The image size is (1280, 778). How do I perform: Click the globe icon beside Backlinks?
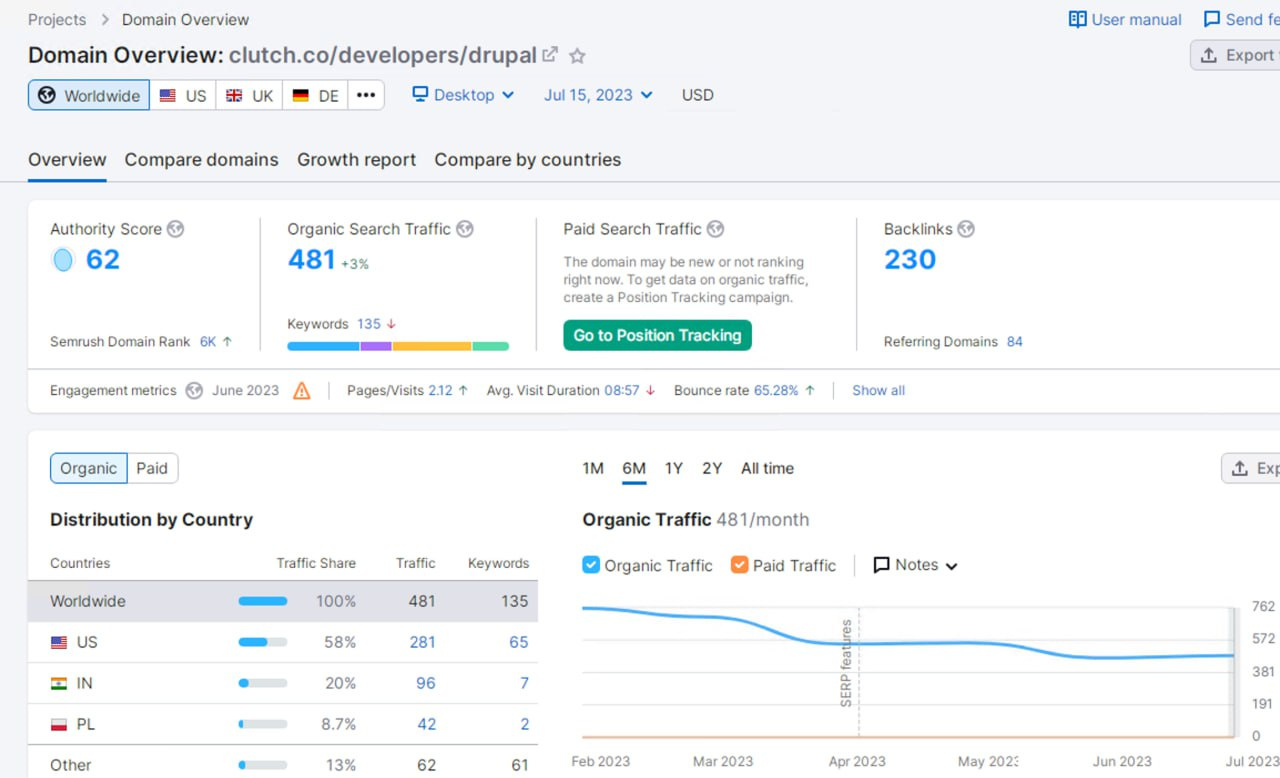point(965,229)
